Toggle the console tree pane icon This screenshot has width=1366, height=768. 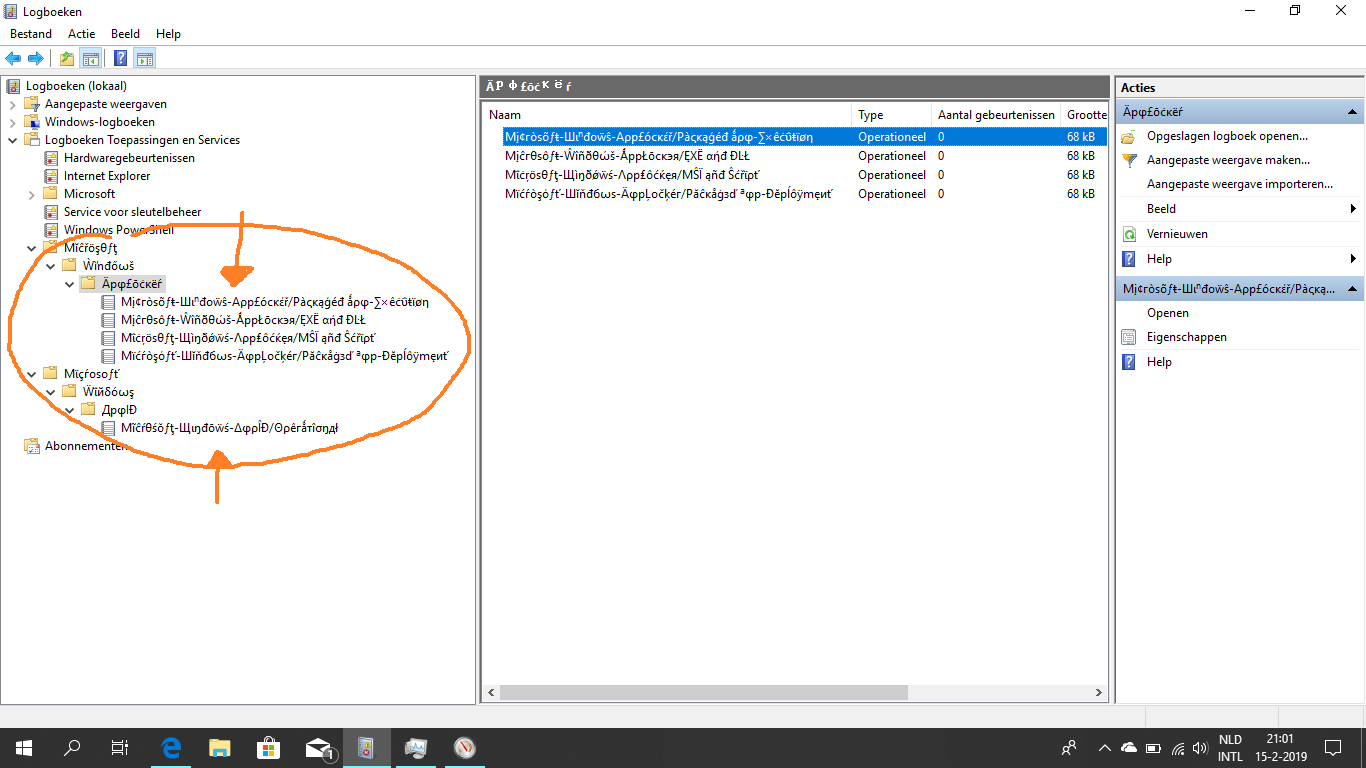coord(91,57)
